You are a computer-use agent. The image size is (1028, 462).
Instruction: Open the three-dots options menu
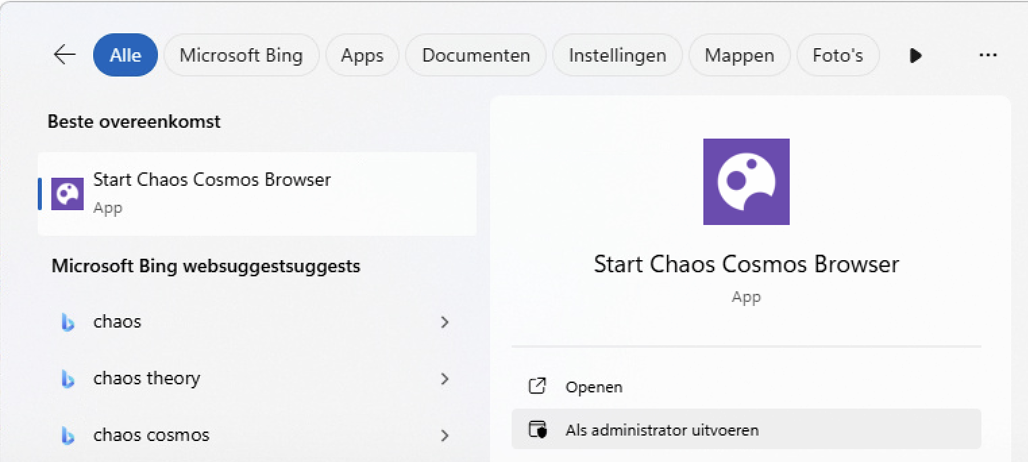click(988, 56)
